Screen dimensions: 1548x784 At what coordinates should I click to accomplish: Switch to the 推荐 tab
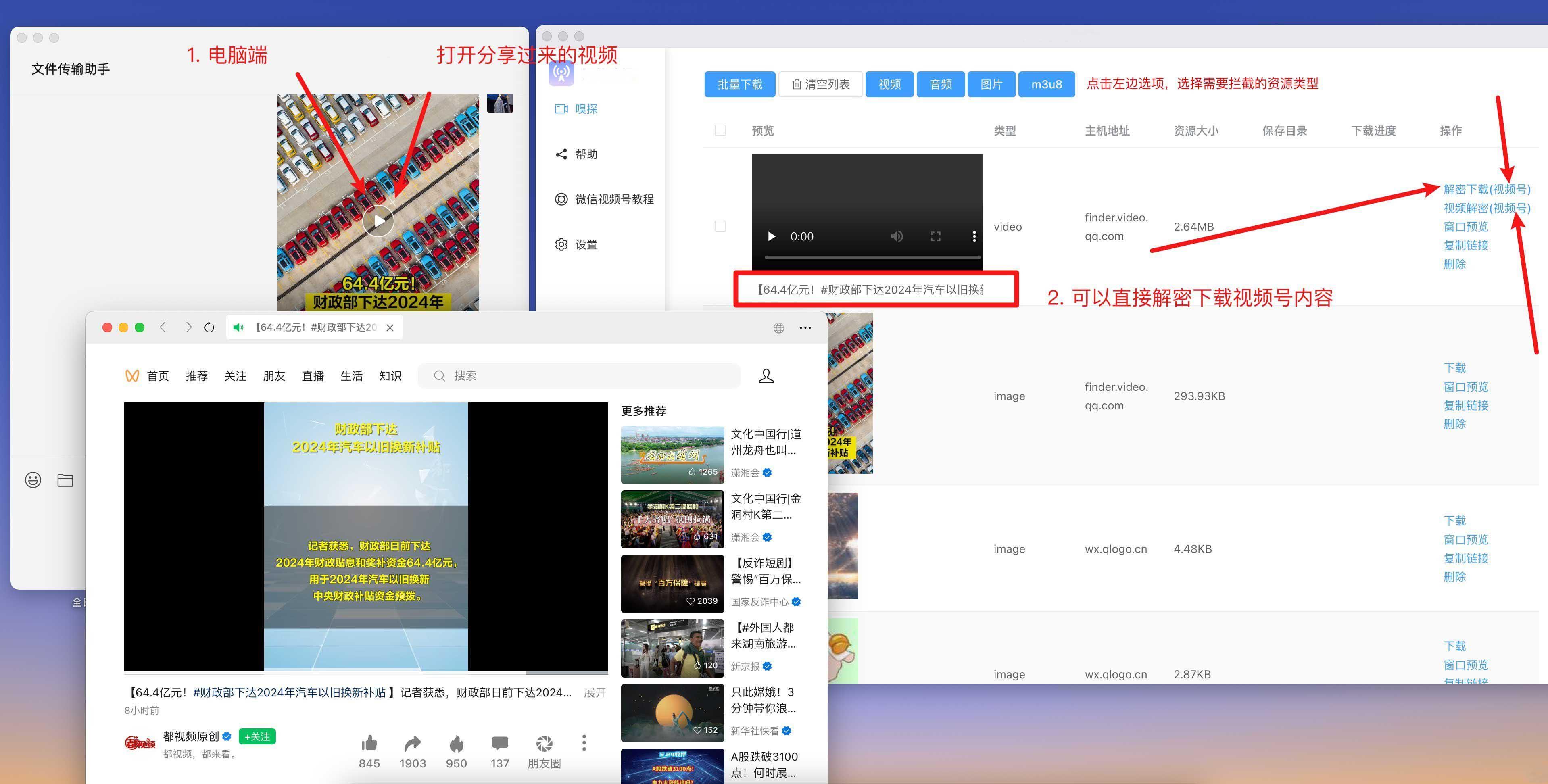196,375
